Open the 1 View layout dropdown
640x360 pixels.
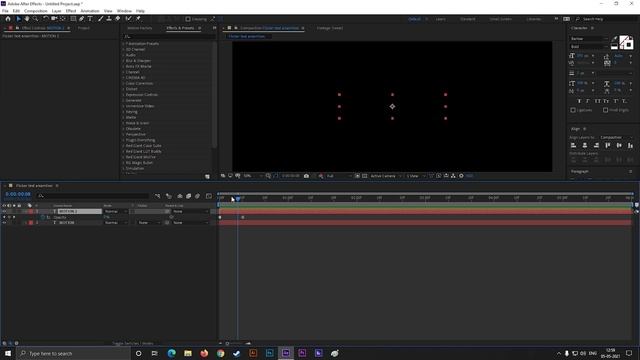pyautogui.click(x=416, y=176)
